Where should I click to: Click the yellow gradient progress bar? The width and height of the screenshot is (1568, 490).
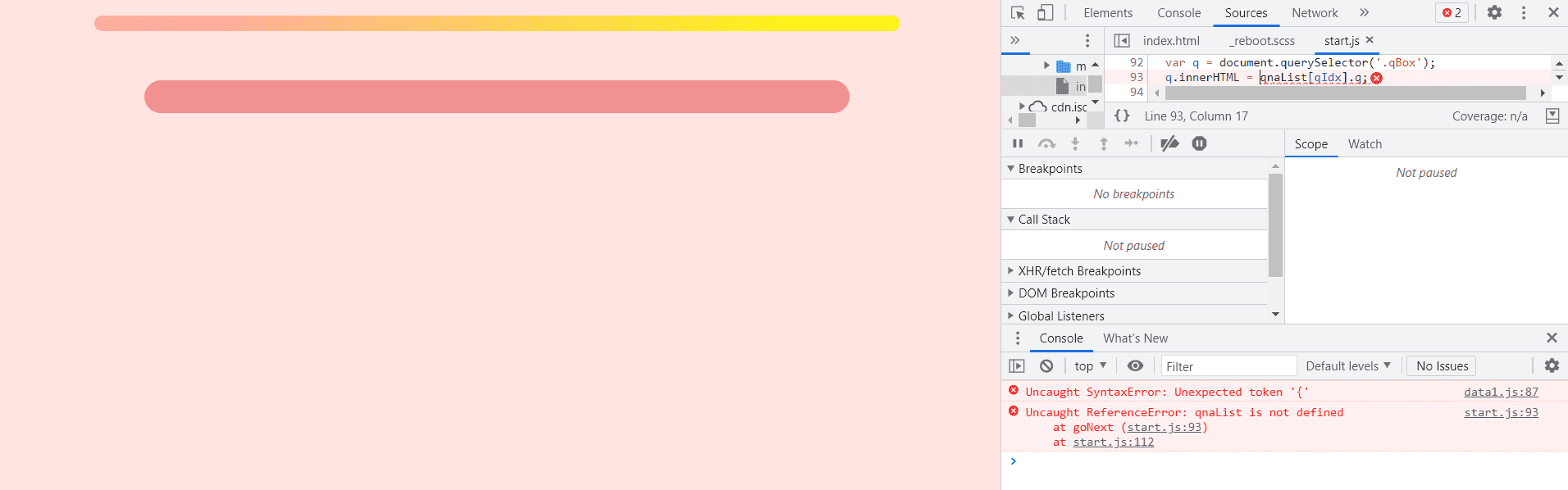coord(497,24)
